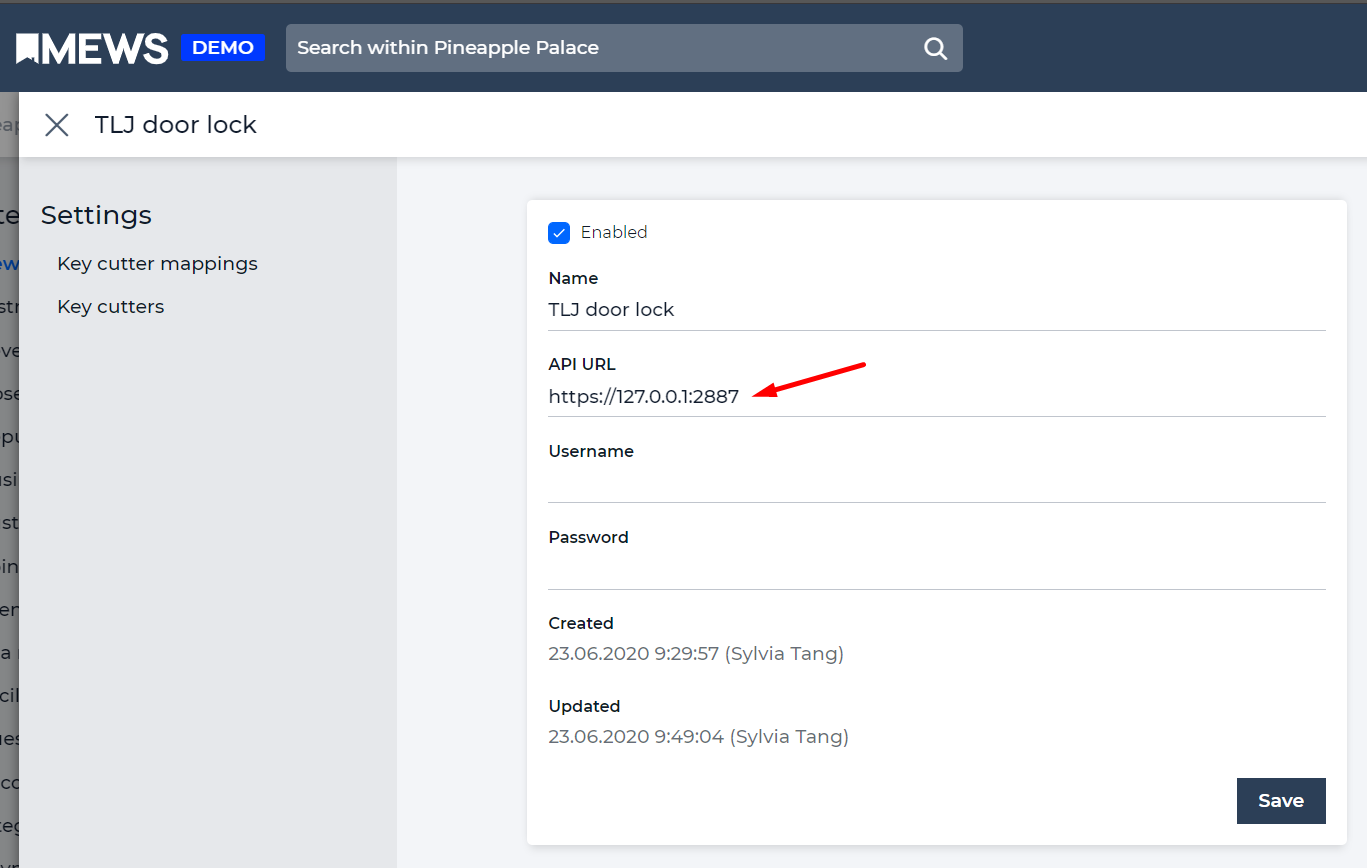Viewport: 1367px width, 868px height.
Task: Click the Password input field
Action: (937, 570)
